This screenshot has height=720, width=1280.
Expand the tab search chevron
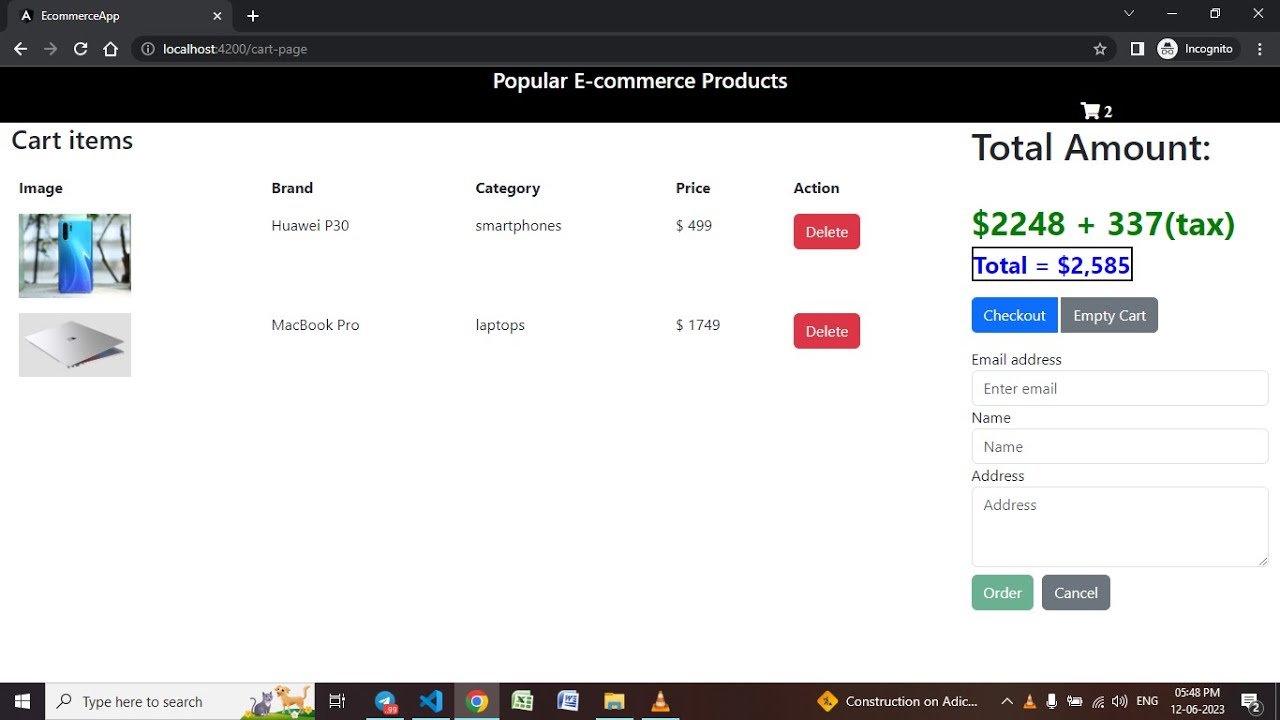[x=1129, y=14]
